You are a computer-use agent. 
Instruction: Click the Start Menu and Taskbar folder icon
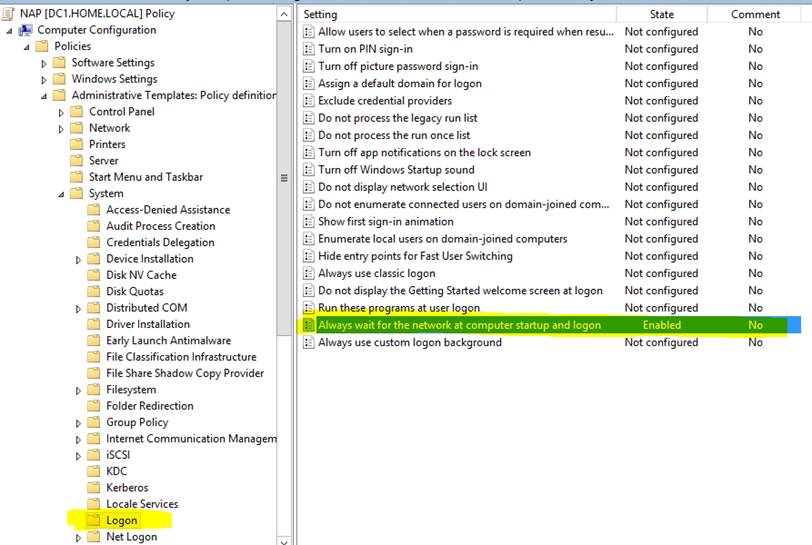77,177
